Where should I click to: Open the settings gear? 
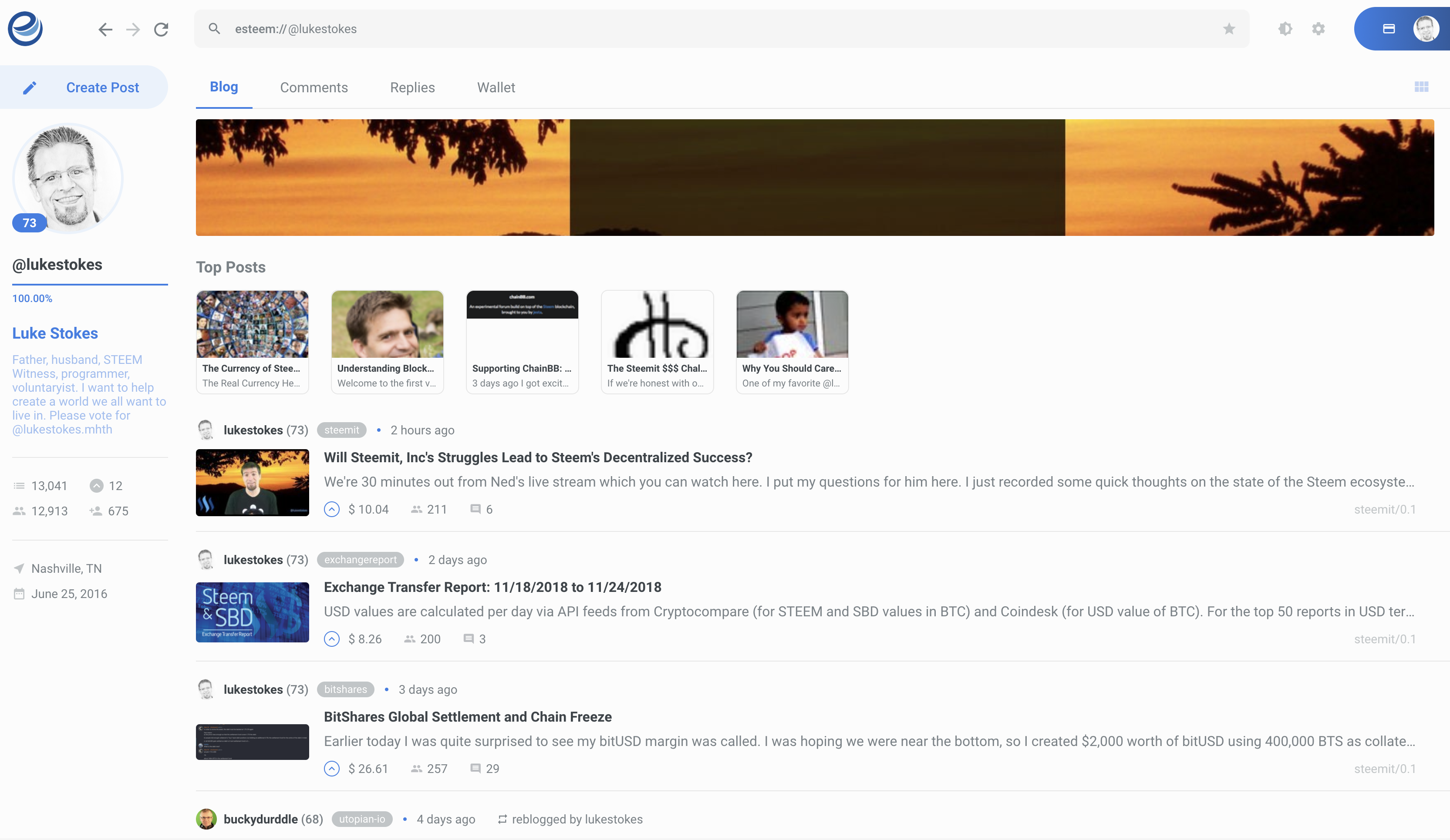pyautogui.click(x=1318, y=29)
